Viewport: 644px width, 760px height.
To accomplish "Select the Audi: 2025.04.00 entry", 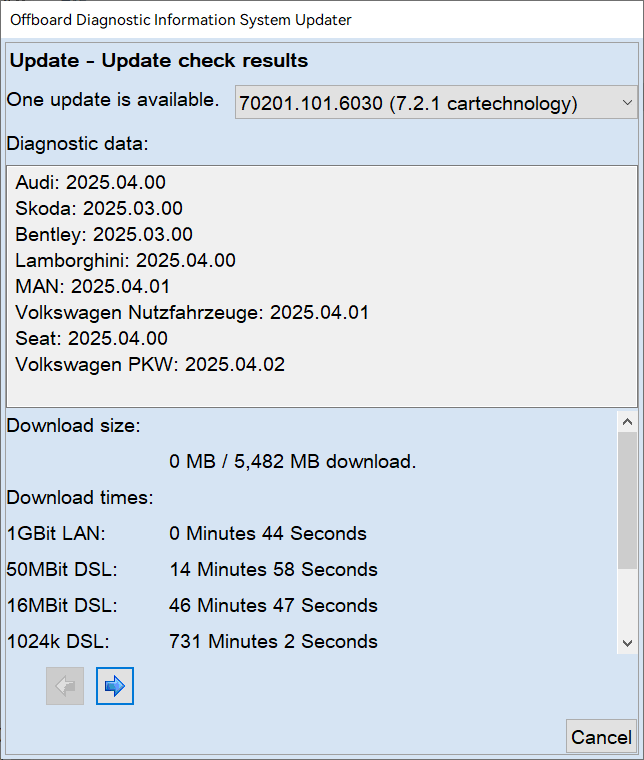I will [x=91, y=183].
